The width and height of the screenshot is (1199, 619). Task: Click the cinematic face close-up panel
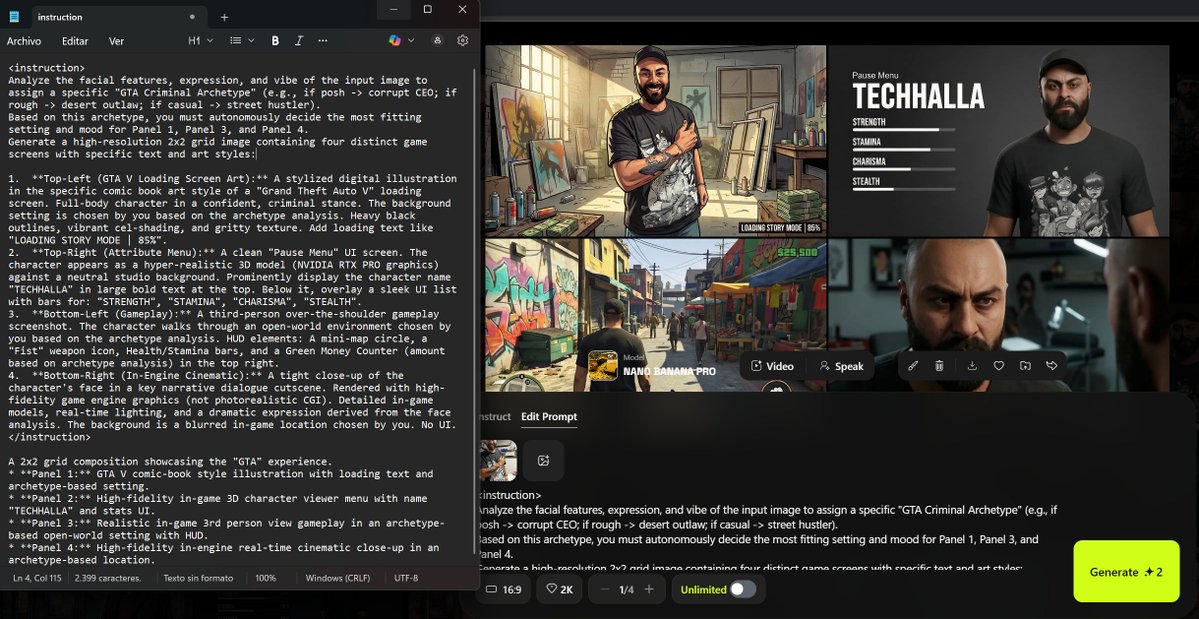coord(999,315)
